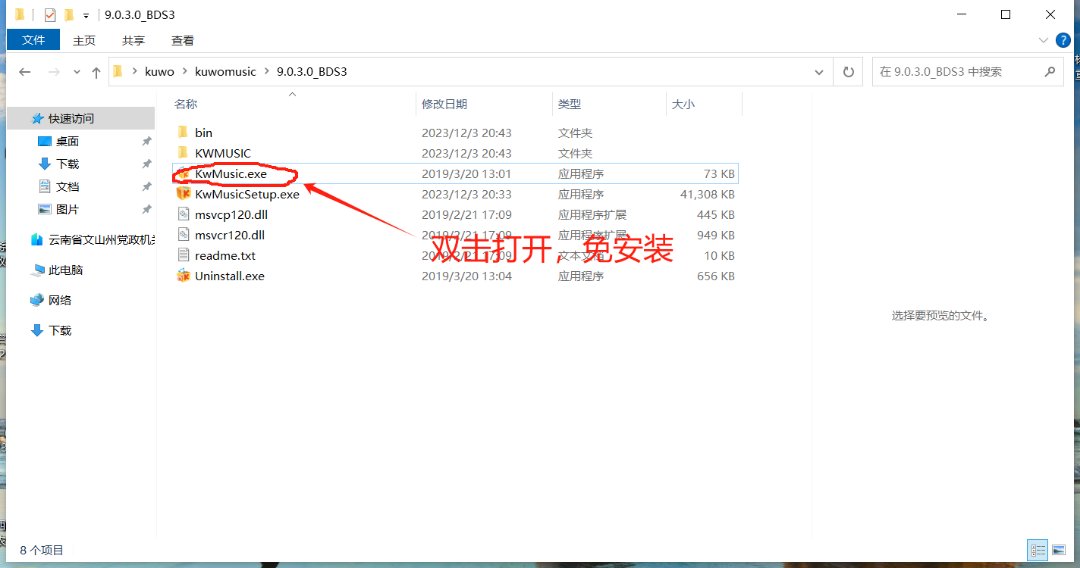This screenshot has height=568, width=1080.
Task: Select the KwMusicSetup.exe installer icon
Action: click(x=183, y=194)
